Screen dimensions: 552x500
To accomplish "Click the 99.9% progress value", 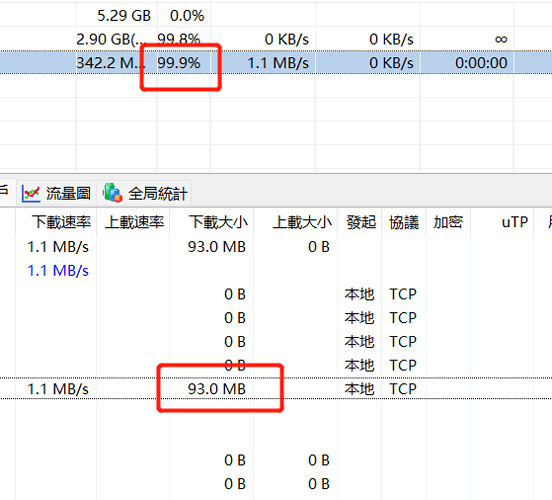I will click(x=179, y=63).
